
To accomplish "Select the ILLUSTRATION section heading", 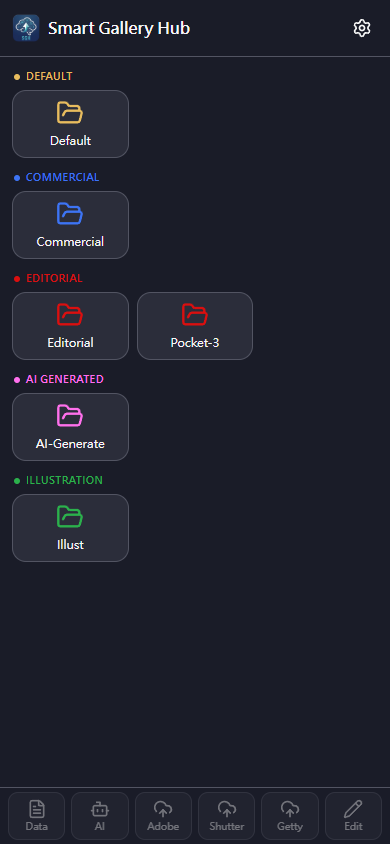I will tap(64, 480).
